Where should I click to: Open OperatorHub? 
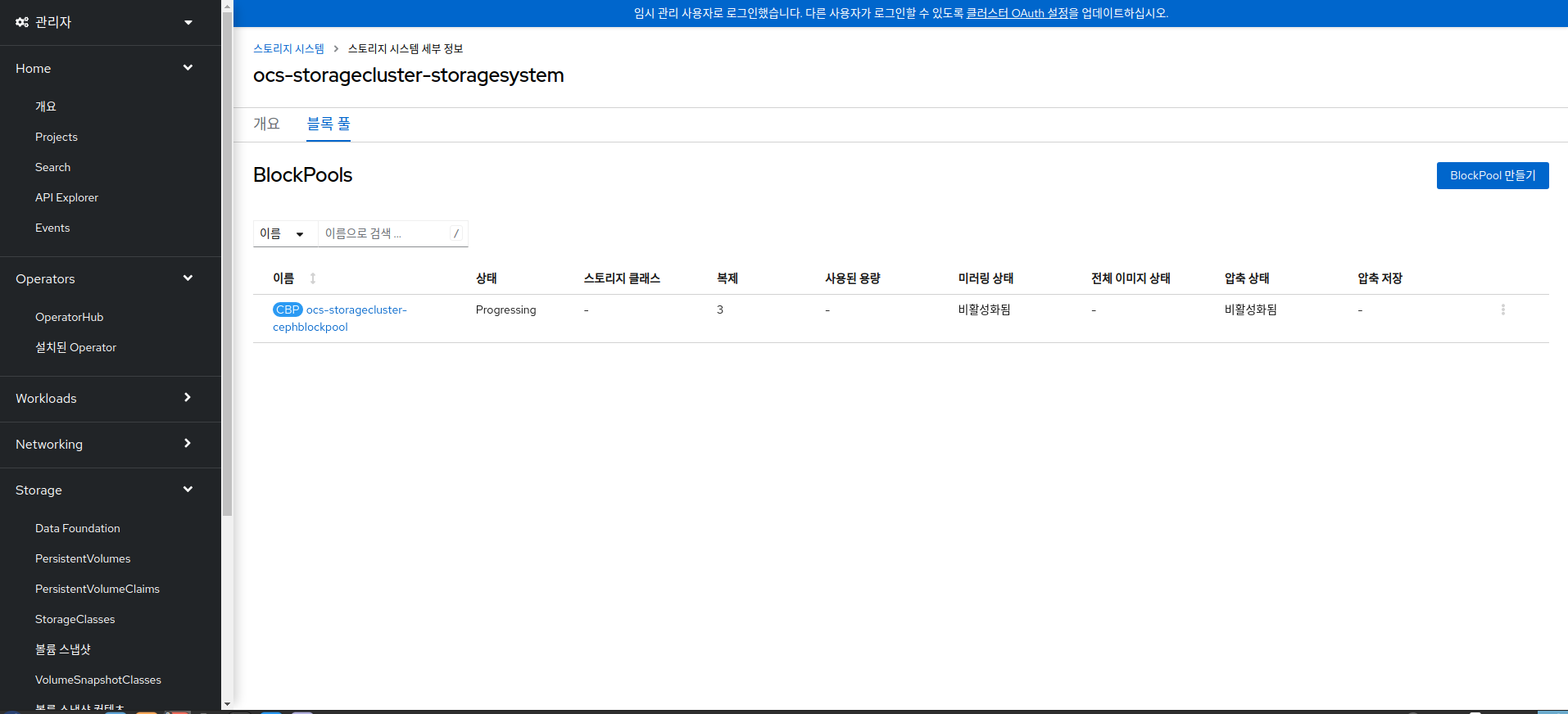(x=69, y=317)
